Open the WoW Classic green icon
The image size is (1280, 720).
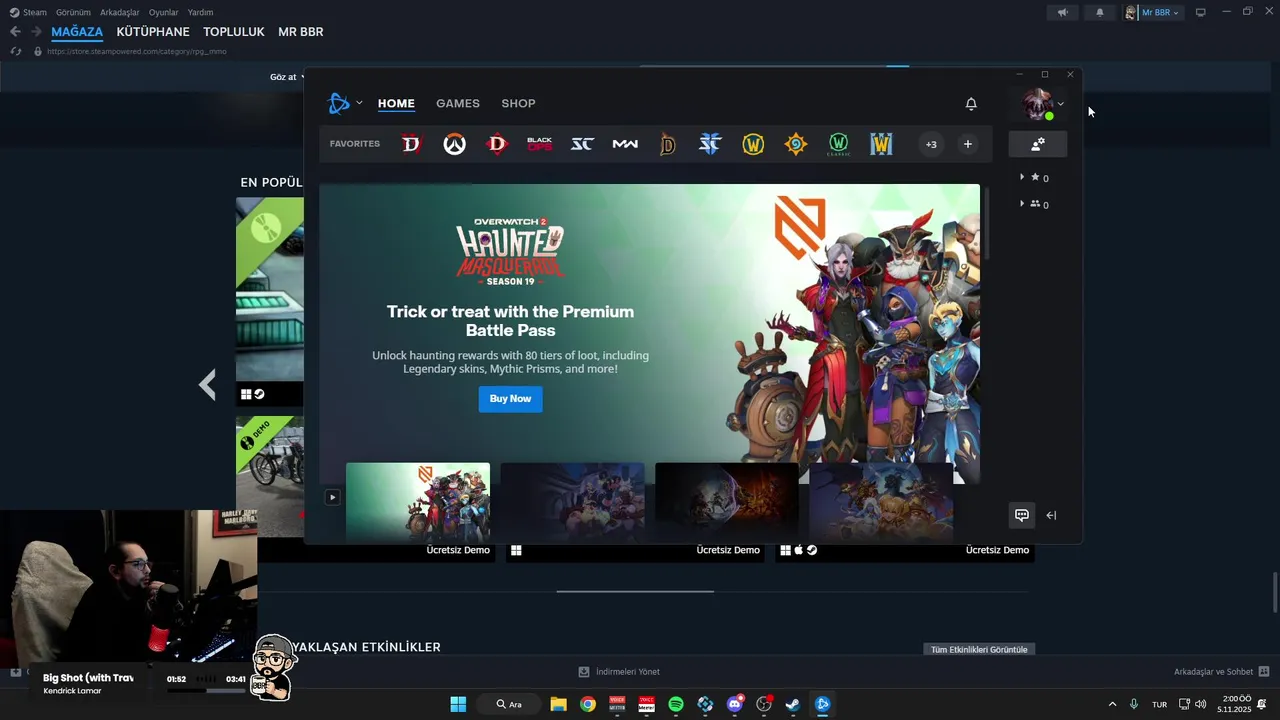point(838,144)
